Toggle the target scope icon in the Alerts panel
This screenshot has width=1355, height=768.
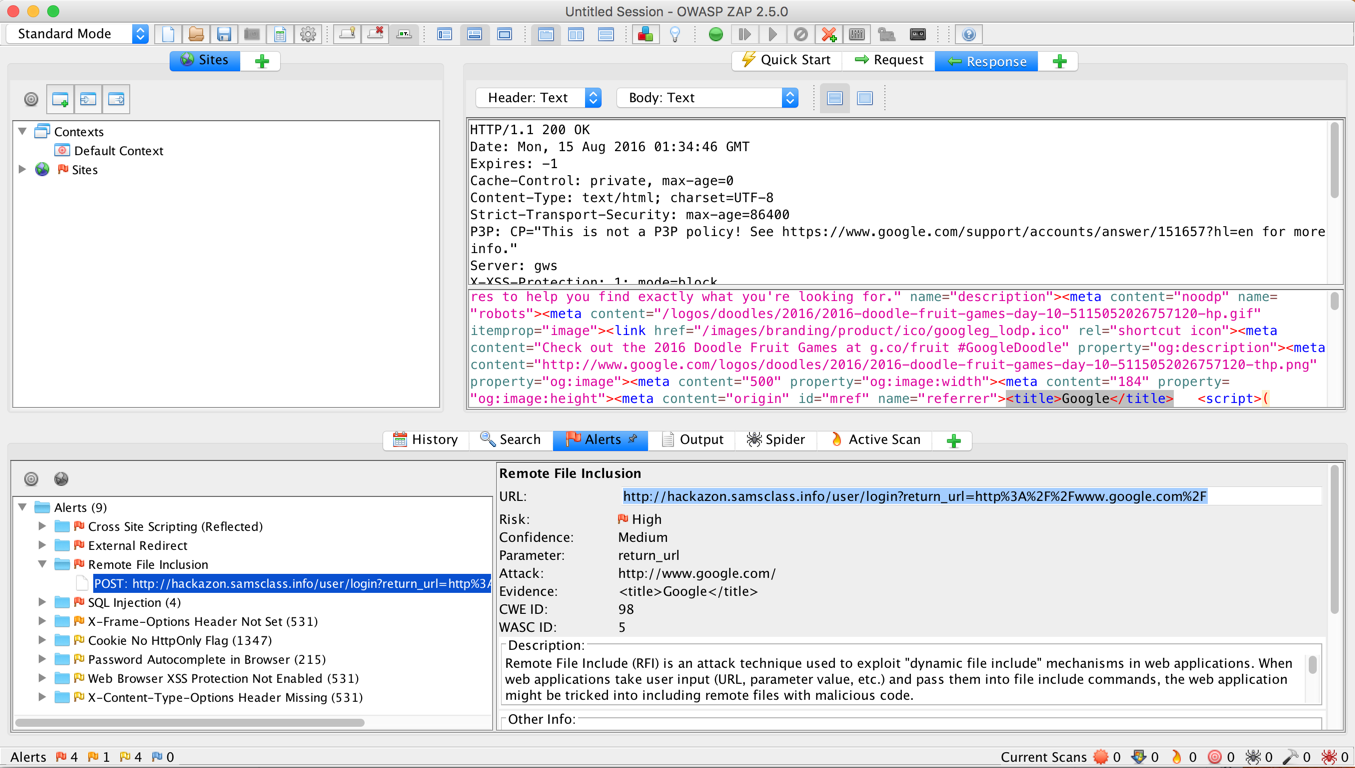pyautogui.click(x=31, y=479)
